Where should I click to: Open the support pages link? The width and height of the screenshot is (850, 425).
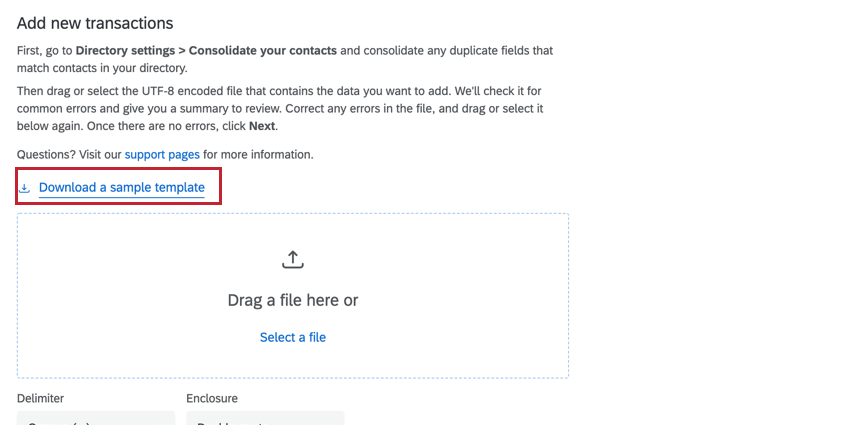click(162, 155)
